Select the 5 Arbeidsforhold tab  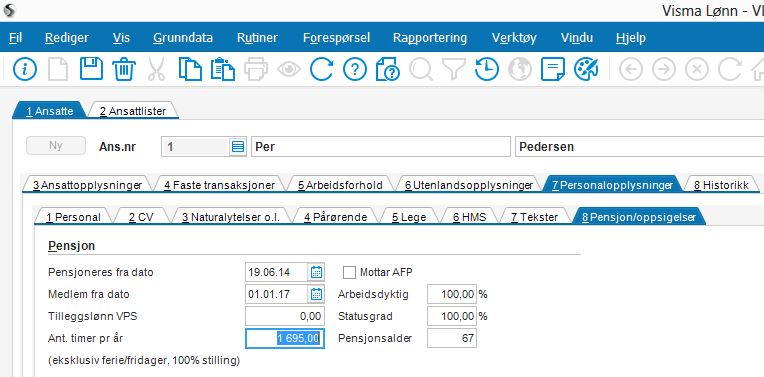340,185
